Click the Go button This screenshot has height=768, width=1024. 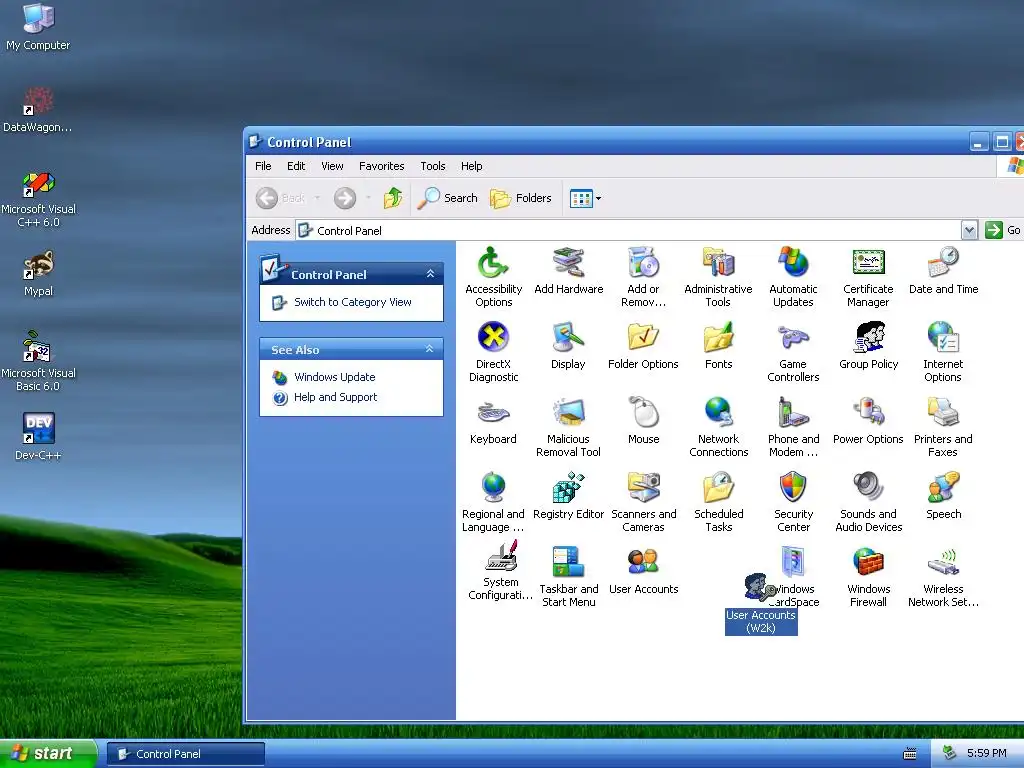(x=1003, y=230)
